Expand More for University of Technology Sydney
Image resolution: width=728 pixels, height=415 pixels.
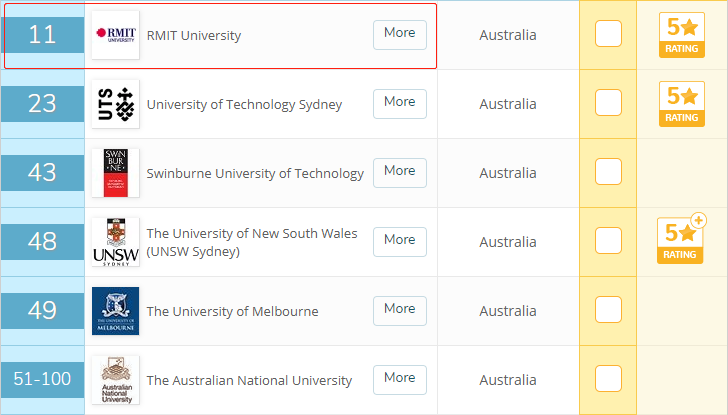[x=400, y=104]
